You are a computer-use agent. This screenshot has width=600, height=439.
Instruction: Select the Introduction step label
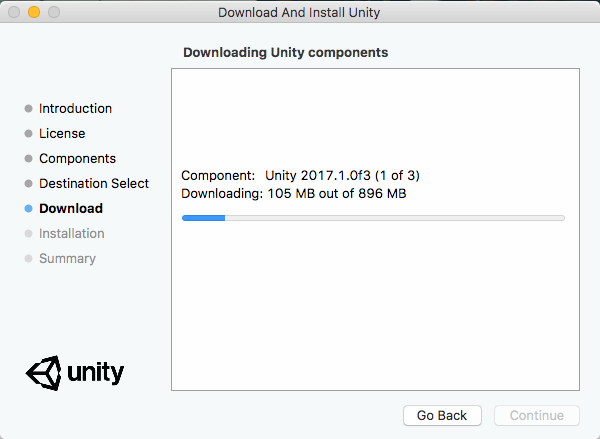(x=75, y=109)
